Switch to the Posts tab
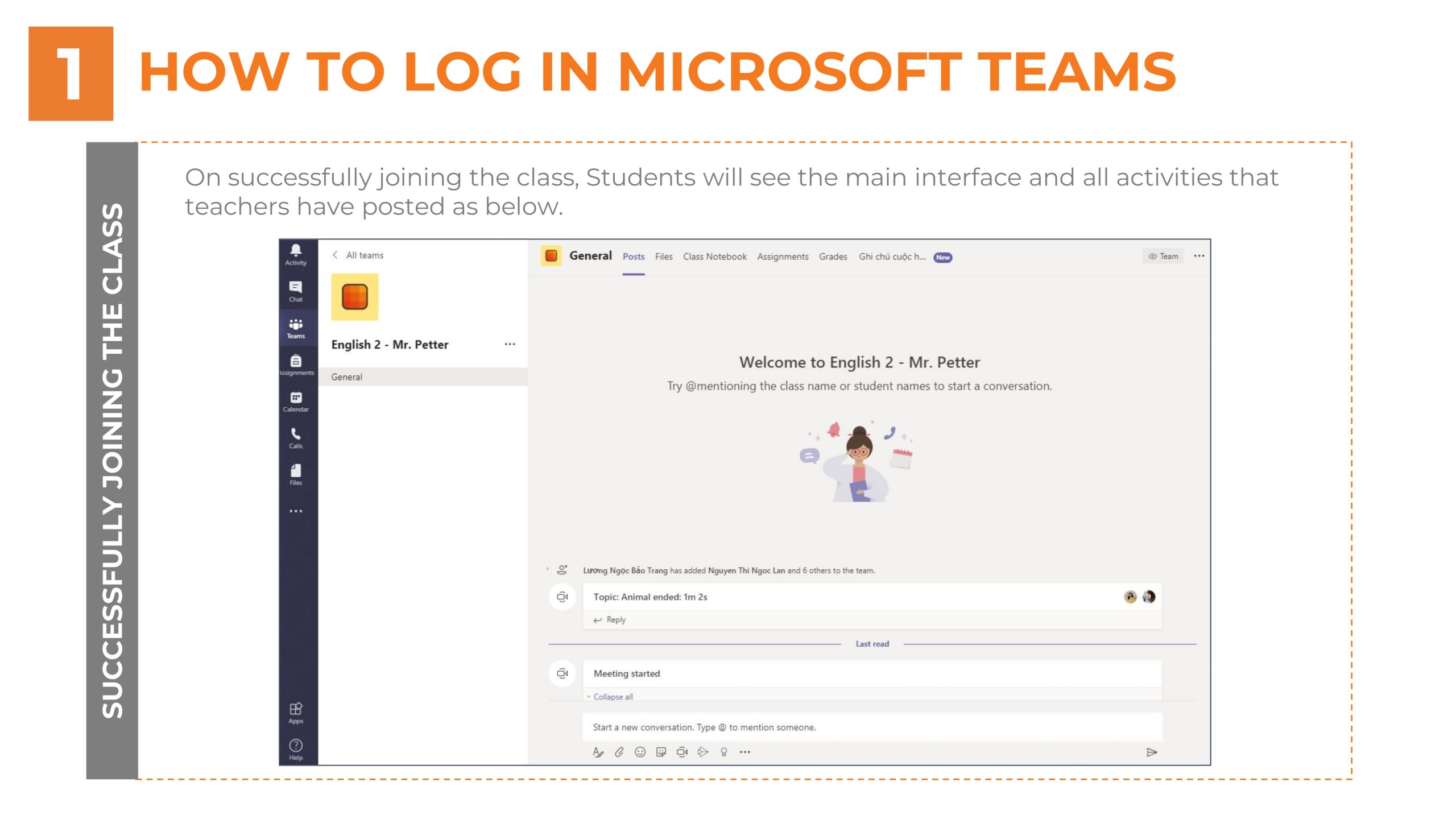The height and width of the screenshot is (819, 1456). [x=634, y=257]
